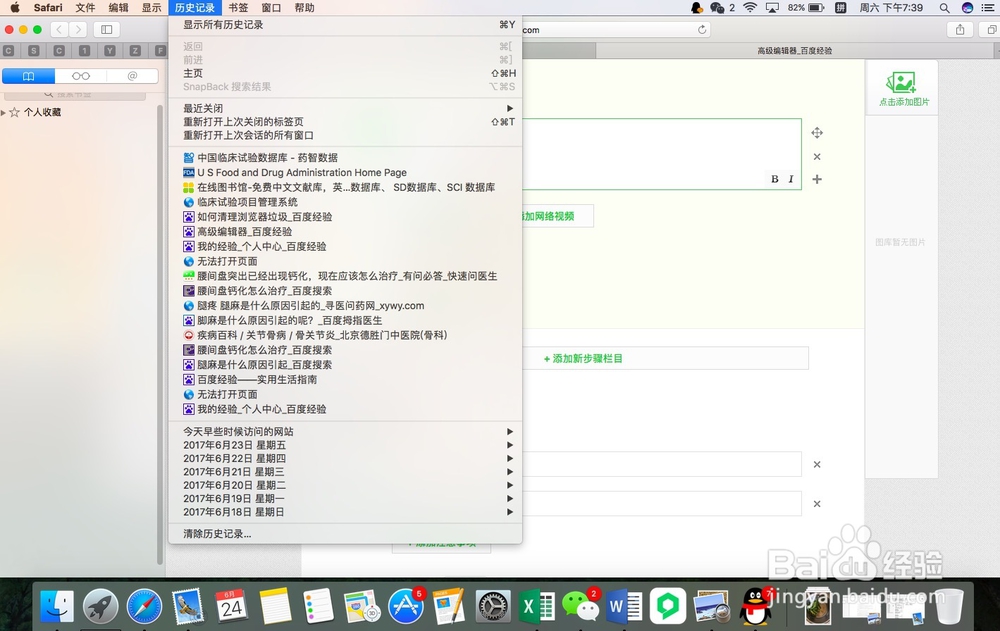Open Preview app in Dock
The width and height of the screenshot is (1000, 631).
click(711, 606)
